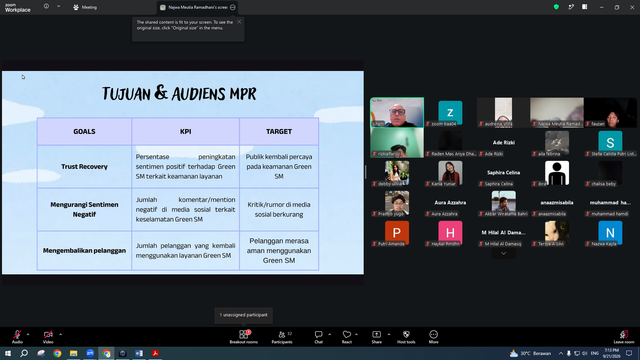
Task: Click the Leave room button
Action: click(624, 337)
